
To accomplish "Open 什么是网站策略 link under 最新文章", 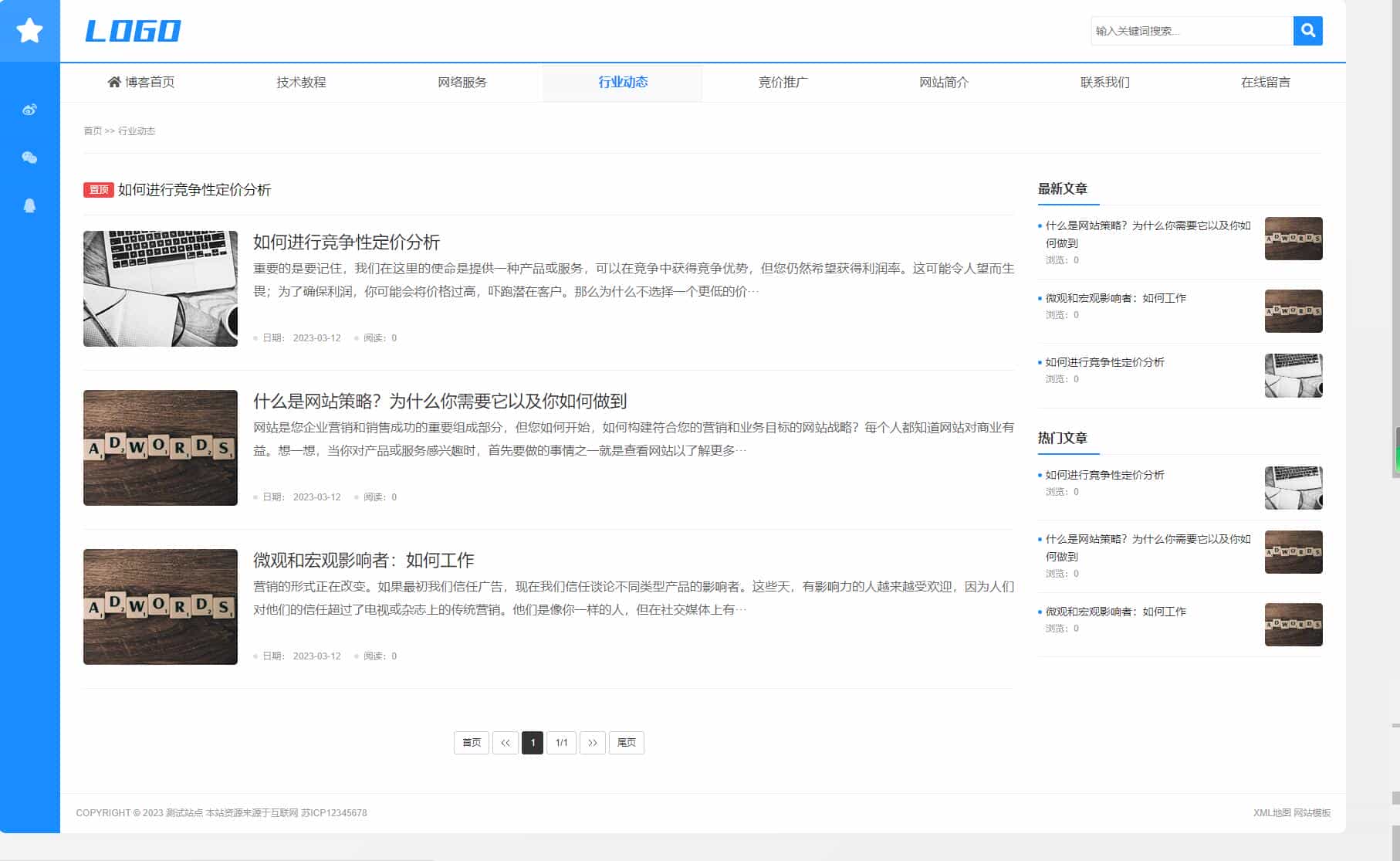I will click(x=1148, y=234).
